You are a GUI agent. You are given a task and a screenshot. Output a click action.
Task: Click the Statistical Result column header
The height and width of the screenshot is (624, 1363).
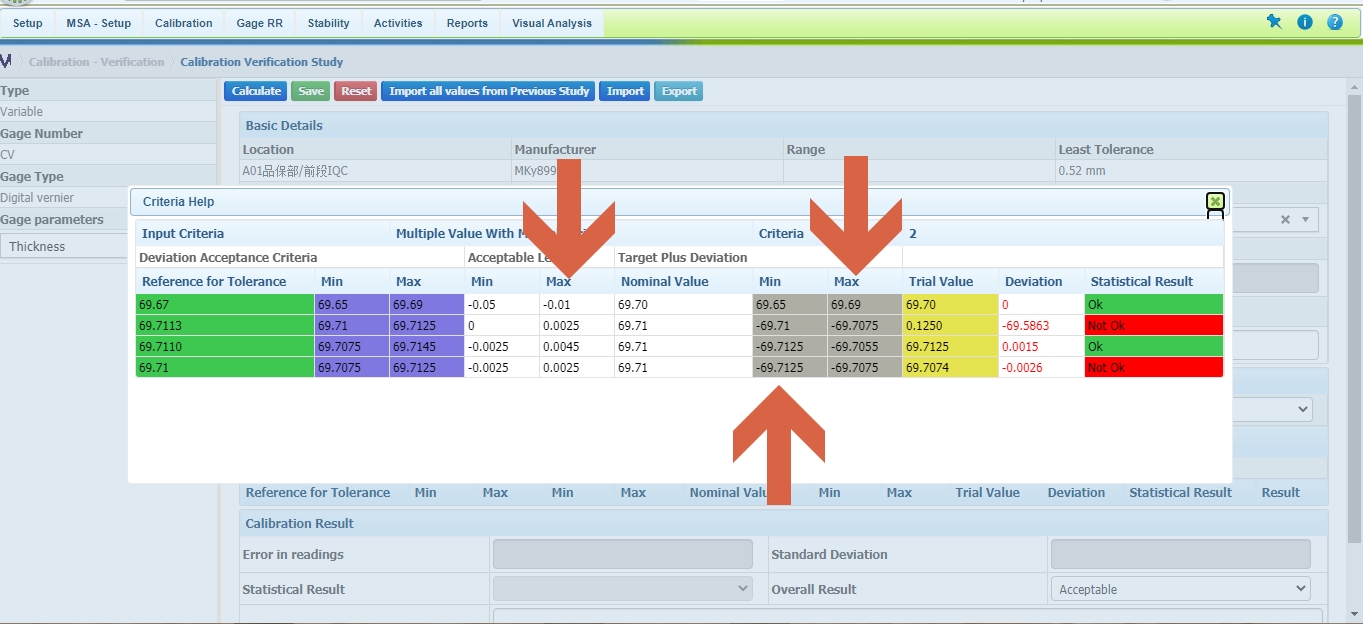[1142, 282]
